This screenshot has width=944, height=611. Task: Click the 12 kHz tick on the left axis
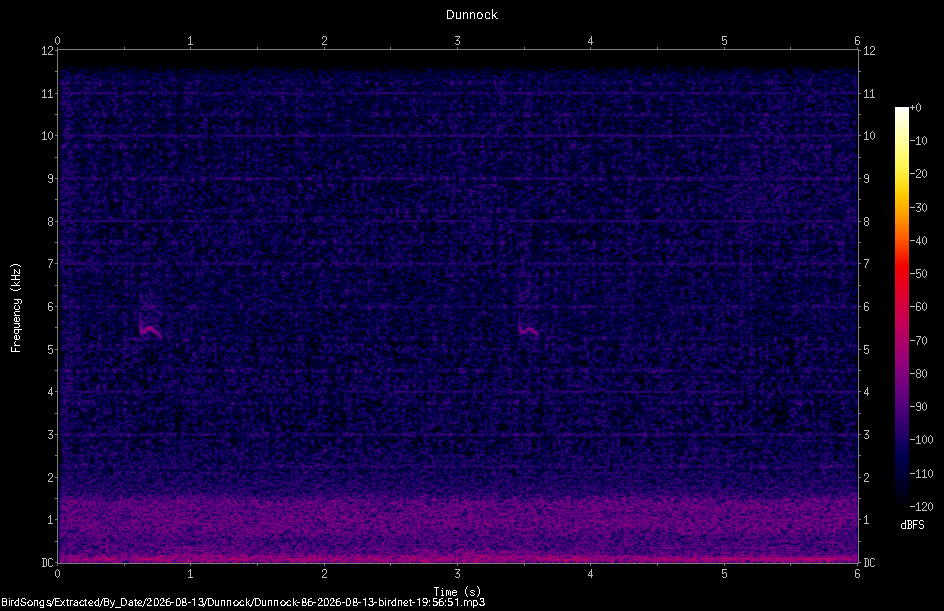[x=48, y=51]
